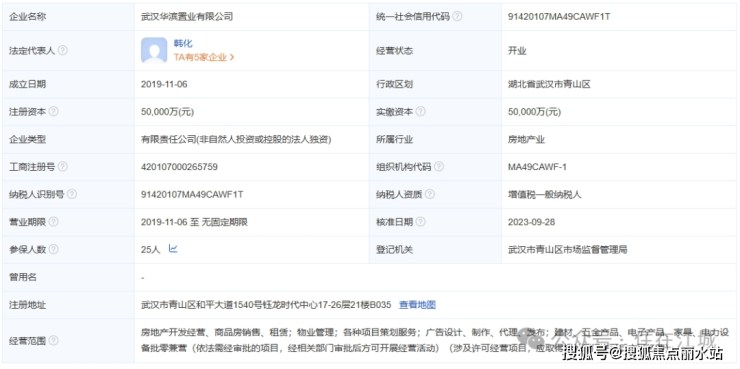Click help icon next to 营业期限

[54, 222]
